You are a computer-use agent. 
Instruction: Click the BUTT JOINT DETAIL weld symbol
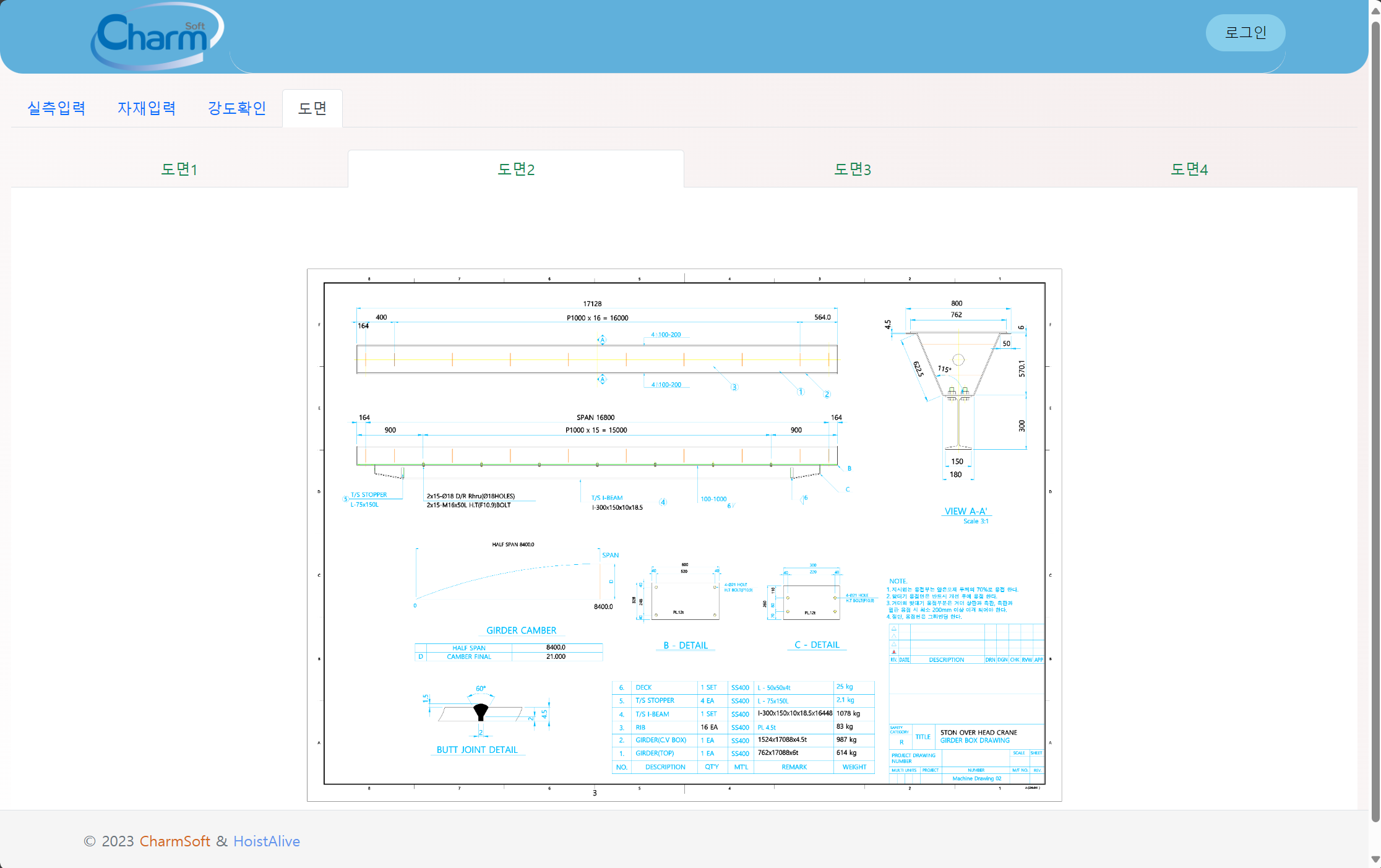(x=481, y=711)
